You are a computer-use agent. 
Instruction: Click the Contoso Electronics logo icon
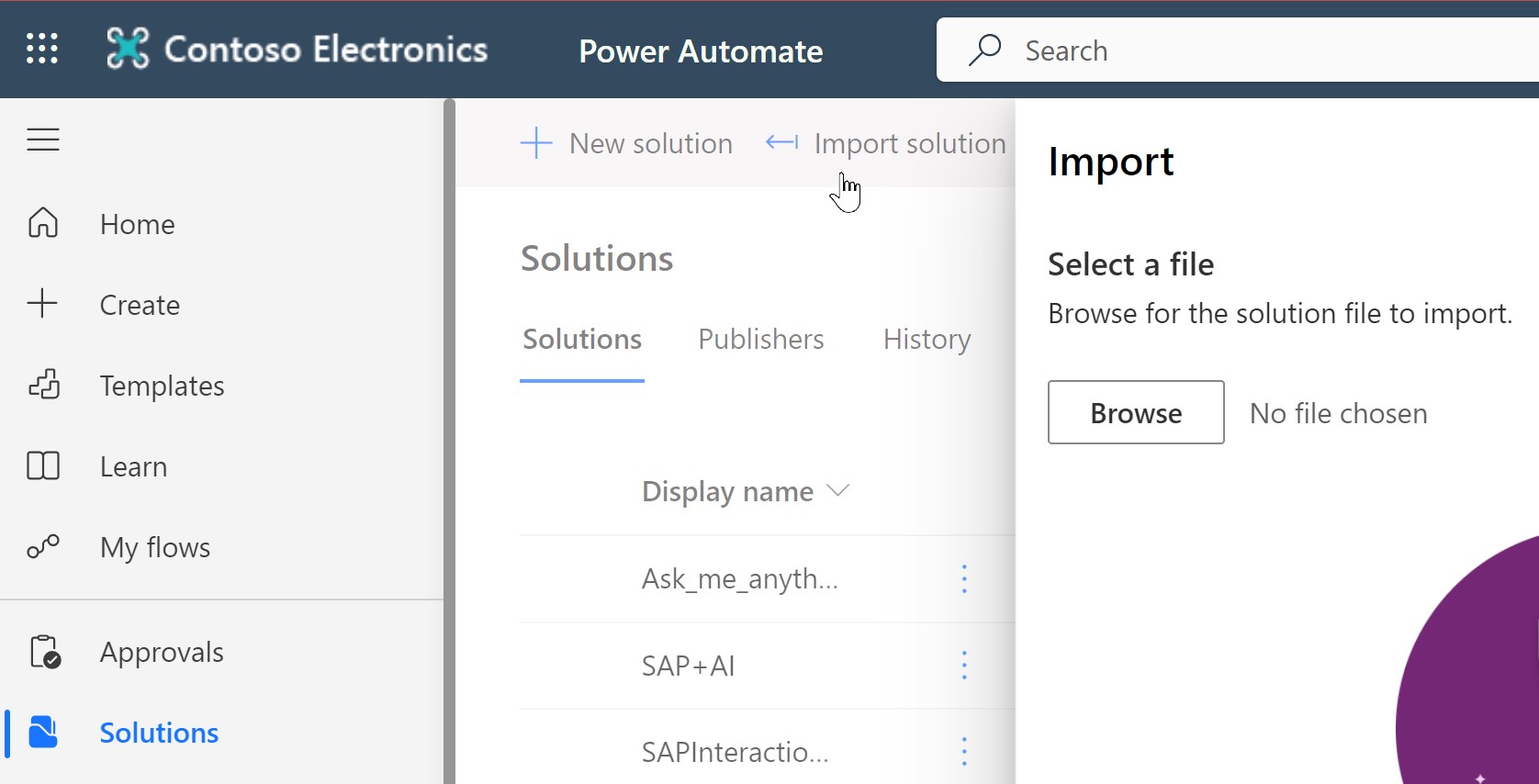(128, 49)
